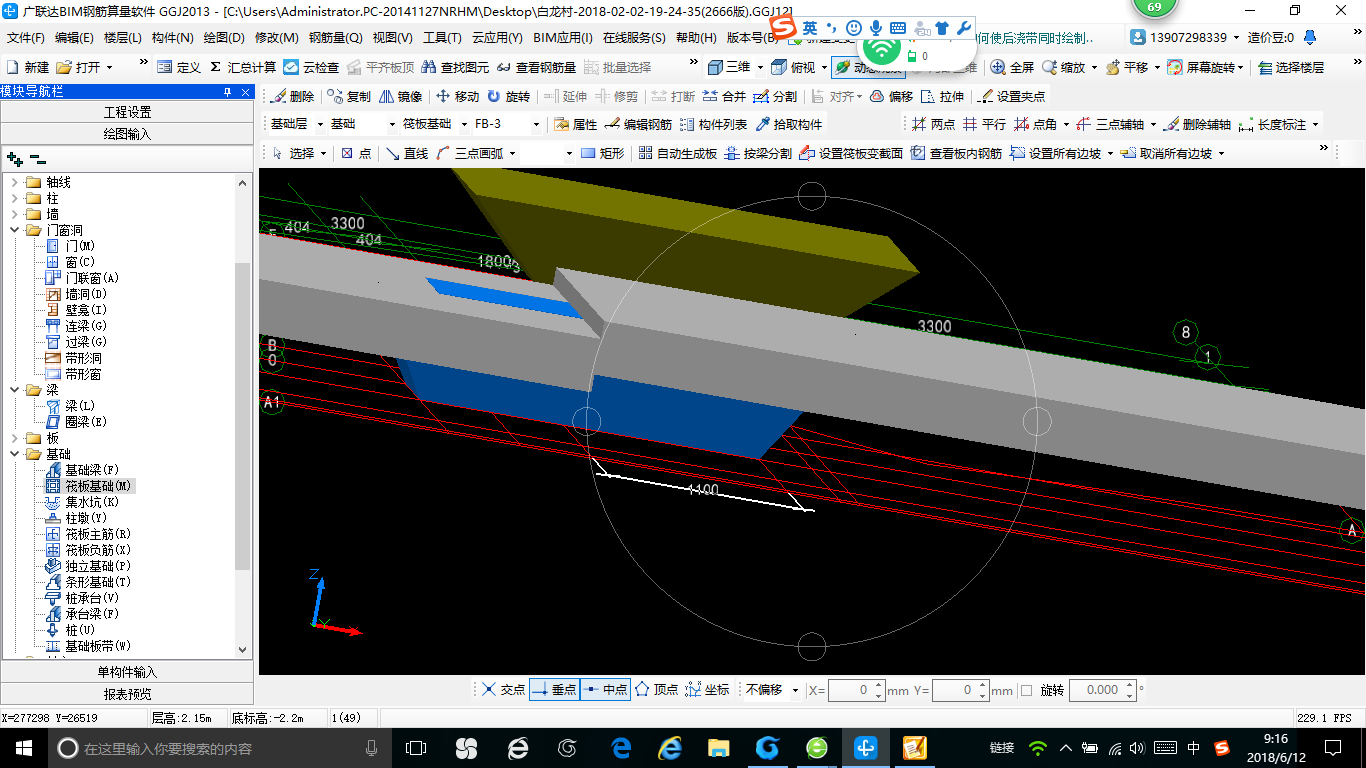1366x768 pixels.
Task: Toggle 交点 intersection snap
Action: pos(503,690)
